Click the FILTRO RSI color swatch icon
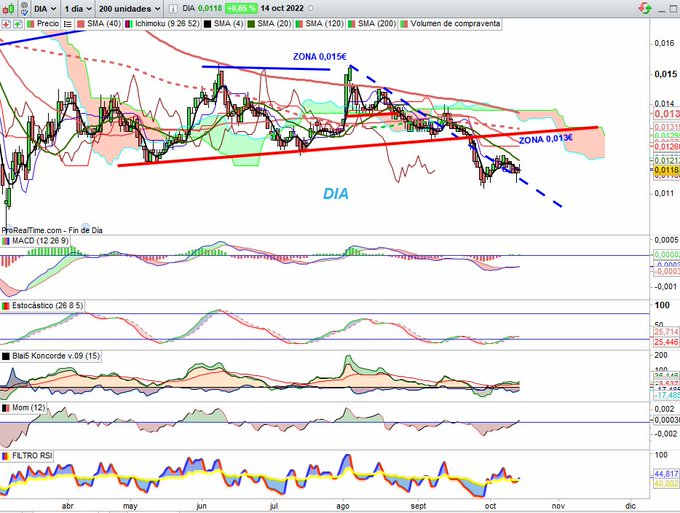The height and width of the screenshot is (513, 680). (6, 456)
